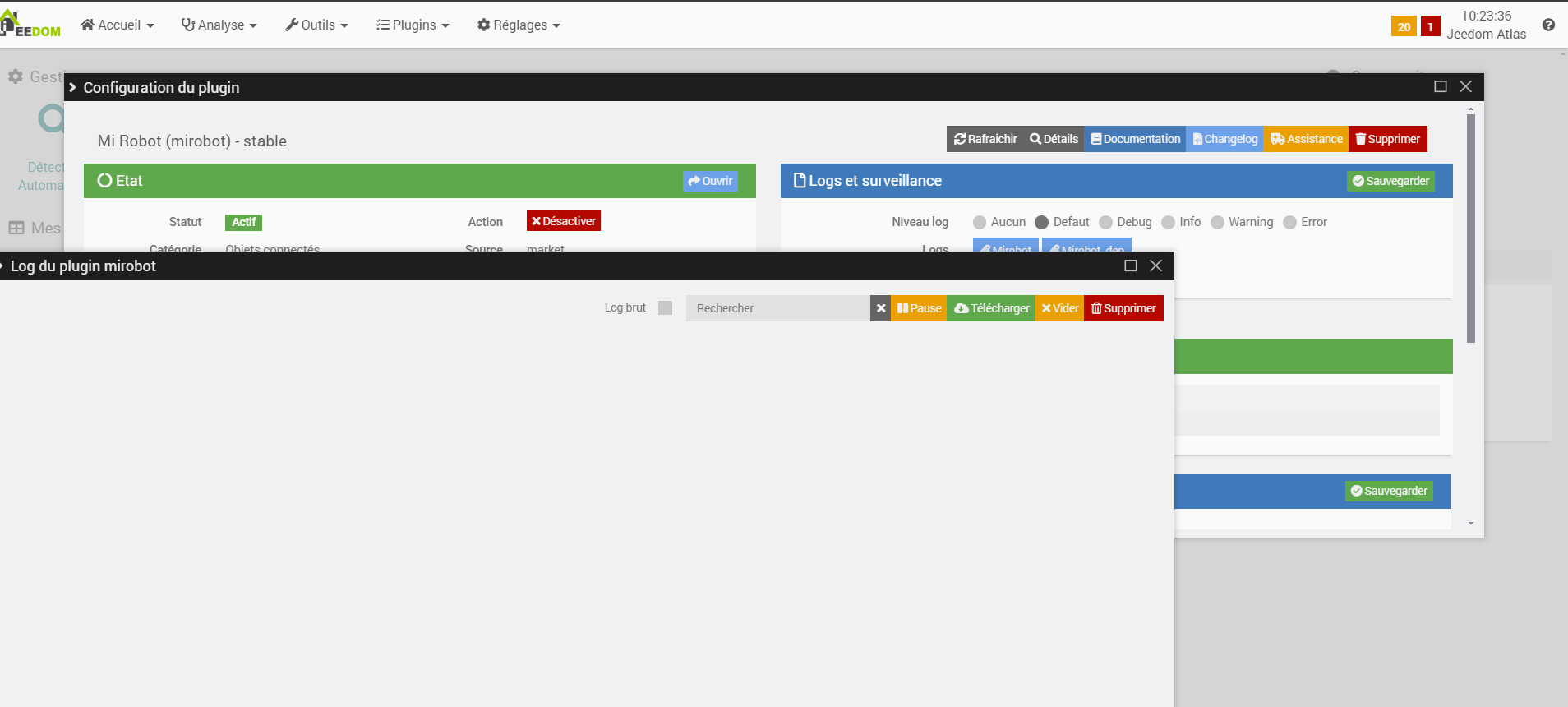1568x707 pixels.
Task: Open the Réglages menu
Action: tap(519, 25)
